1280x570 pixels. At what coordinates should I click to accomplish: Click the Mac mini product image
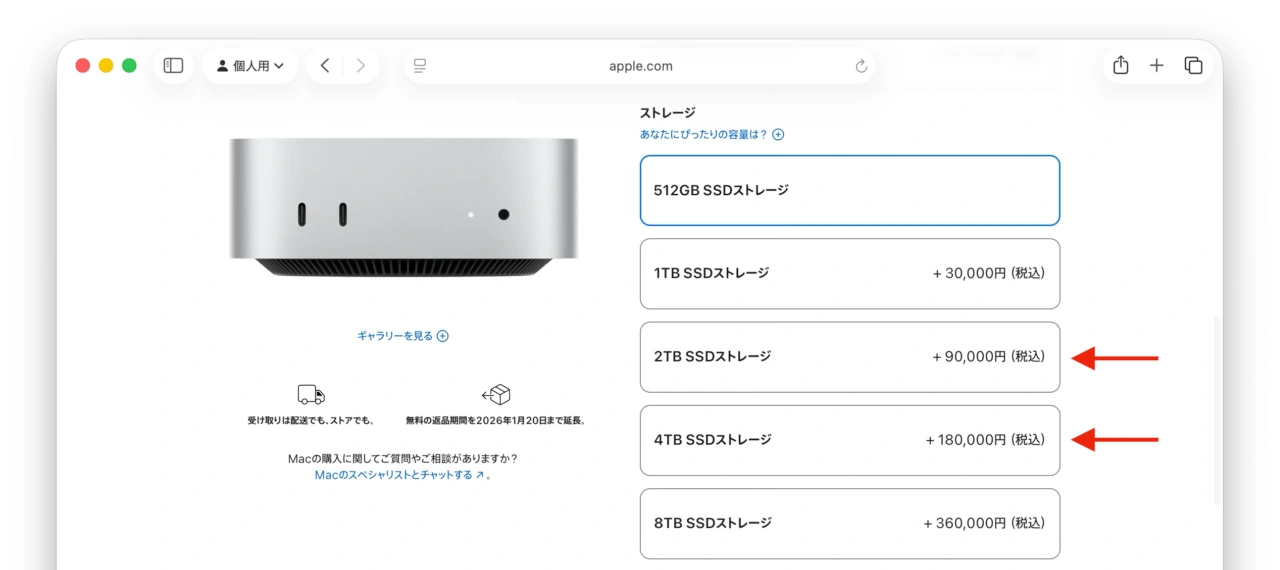[x=403, y=207]
